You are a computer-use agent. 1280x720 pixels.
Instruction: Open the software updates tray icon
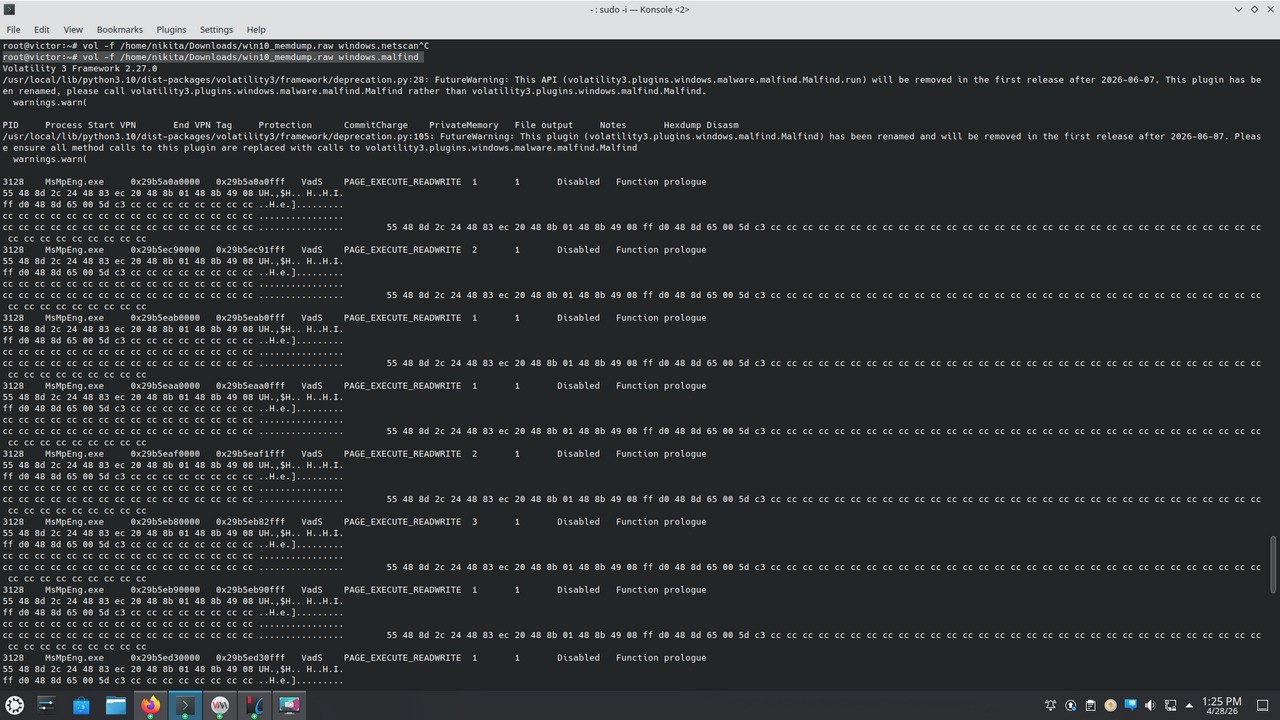point(1071,706)
